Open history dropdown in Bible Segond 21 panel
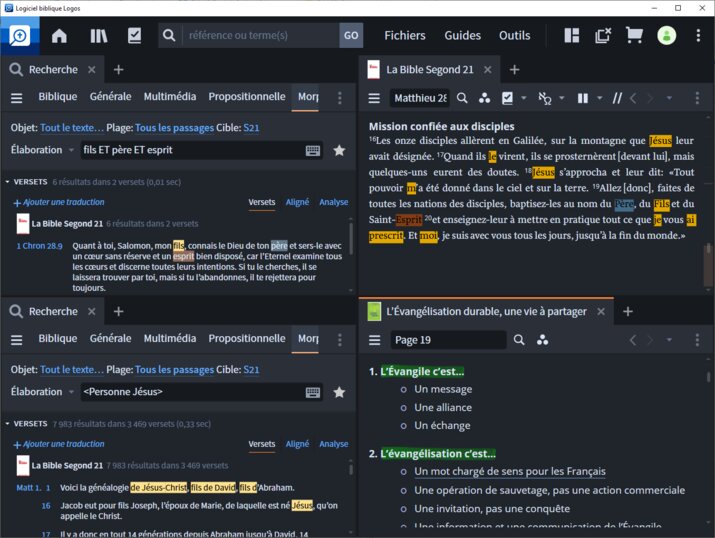 [669, 98]
